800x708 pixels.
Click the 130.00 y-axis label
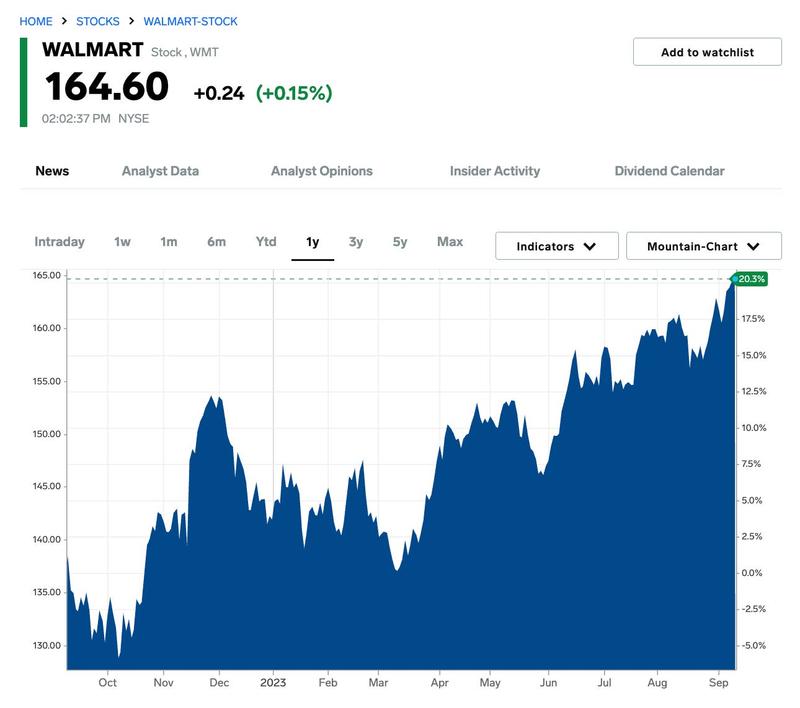pyautogui.click(x=46, y=645)
